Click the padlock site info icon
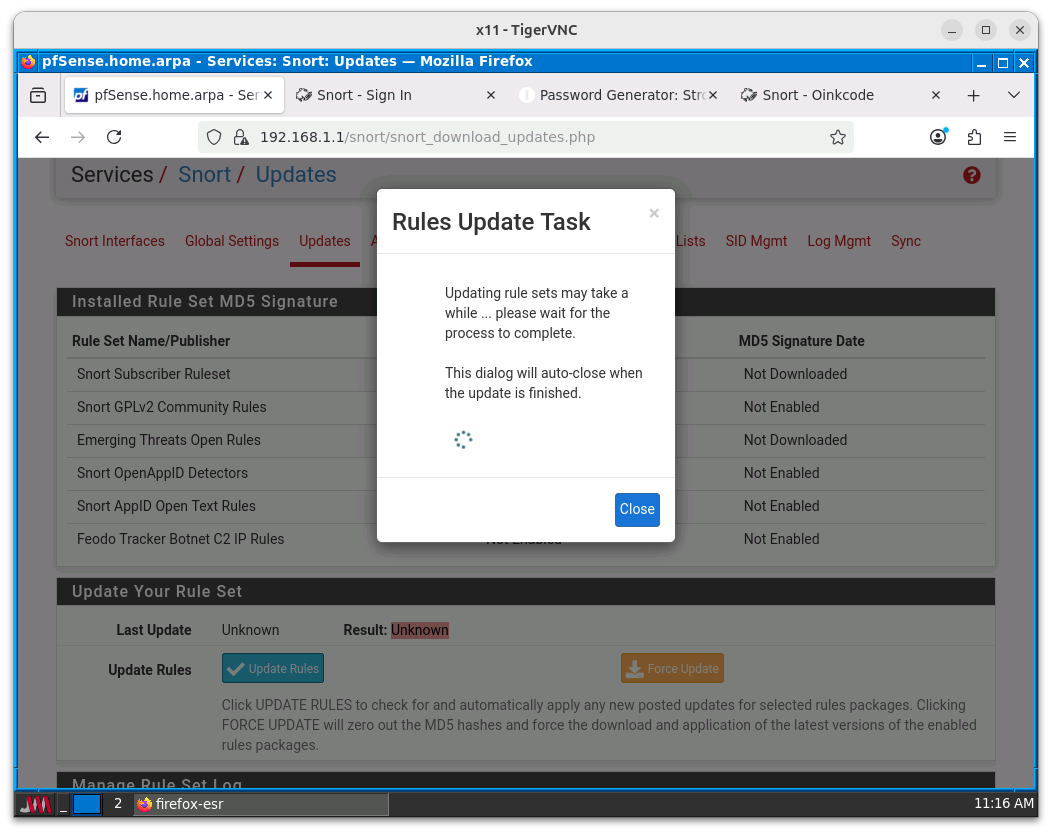 pos(240,137)
